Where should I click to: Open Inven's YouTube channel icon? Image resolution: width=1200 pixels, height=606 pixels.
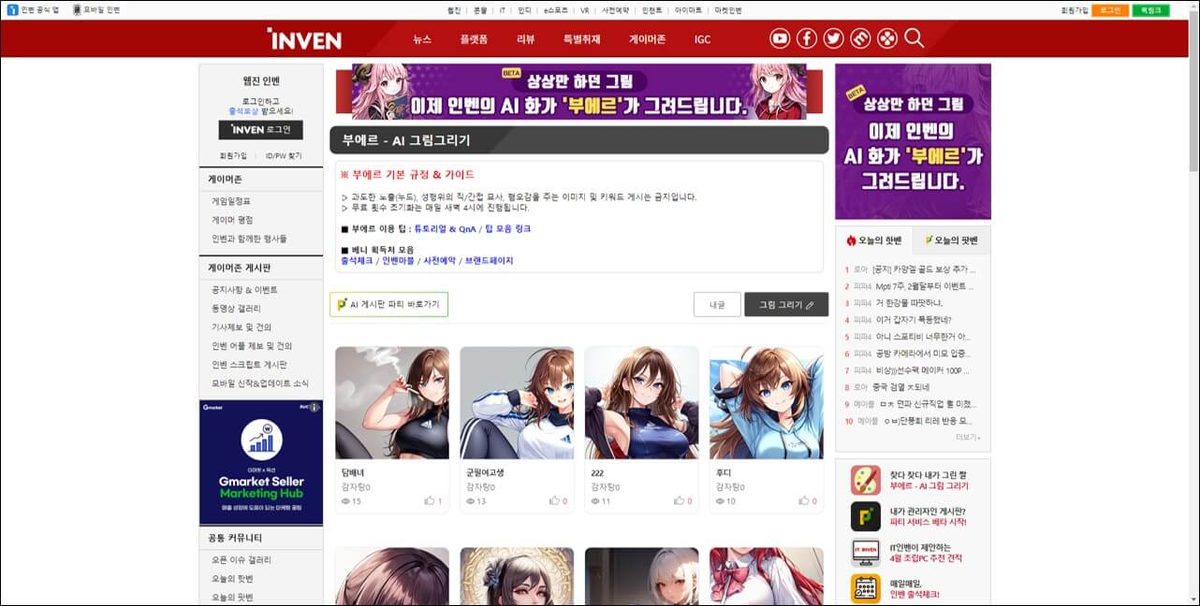[x=780, y=39]
